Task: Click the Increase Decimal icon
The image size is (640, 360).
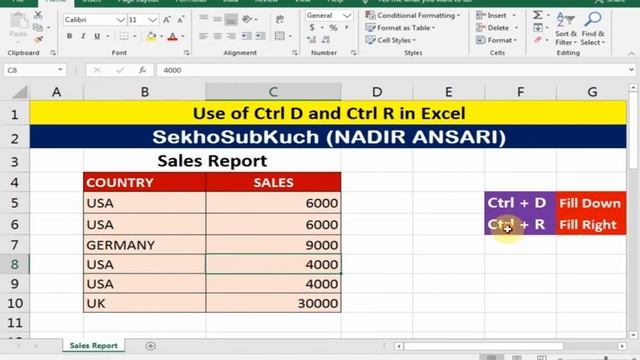Action: (311, 40)
